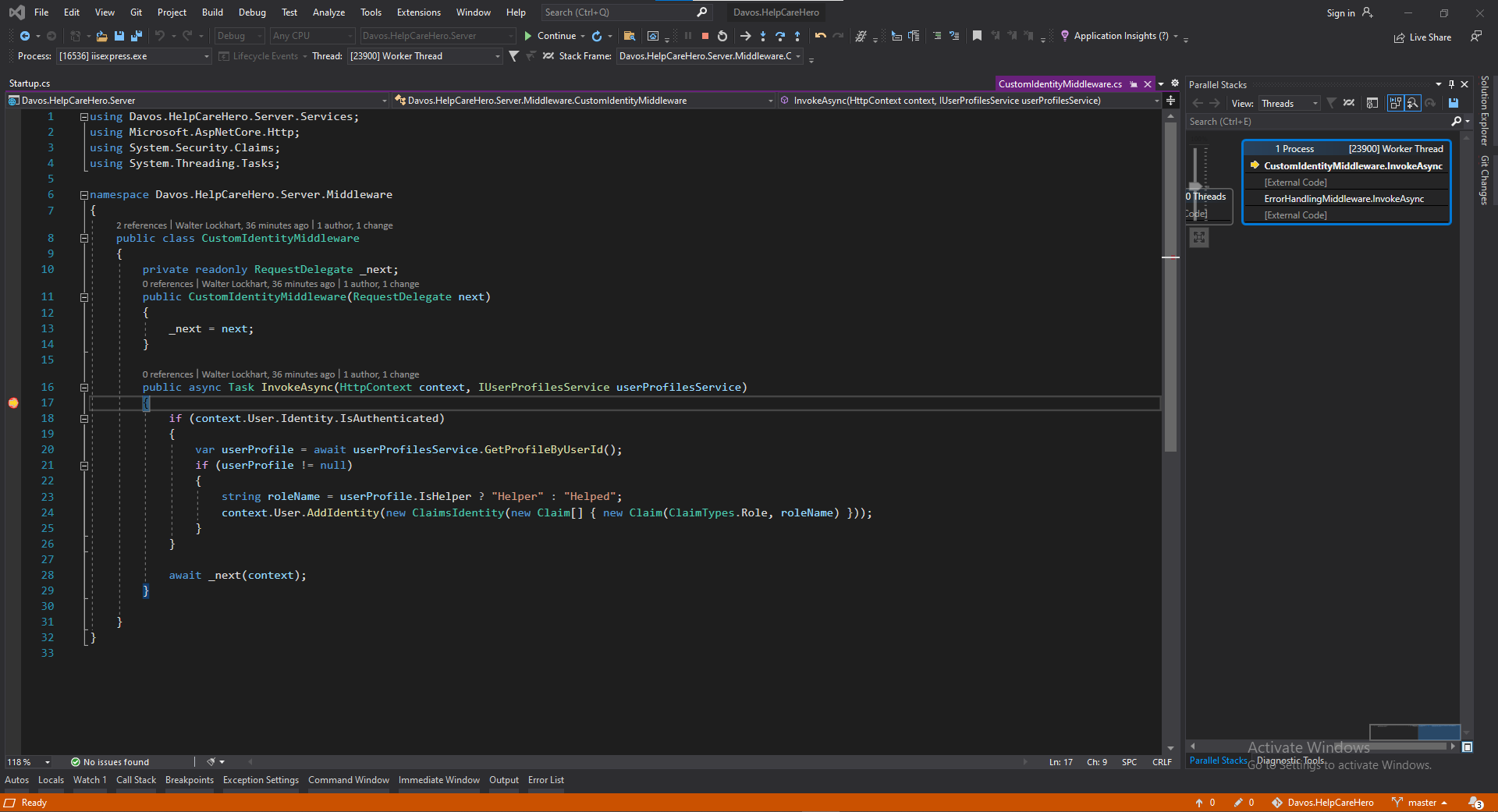Click Parallel Stacks search magnifier icon
Image resolution: width=1498 pixels, height=812 pixels.
[x=1456, y=121]
